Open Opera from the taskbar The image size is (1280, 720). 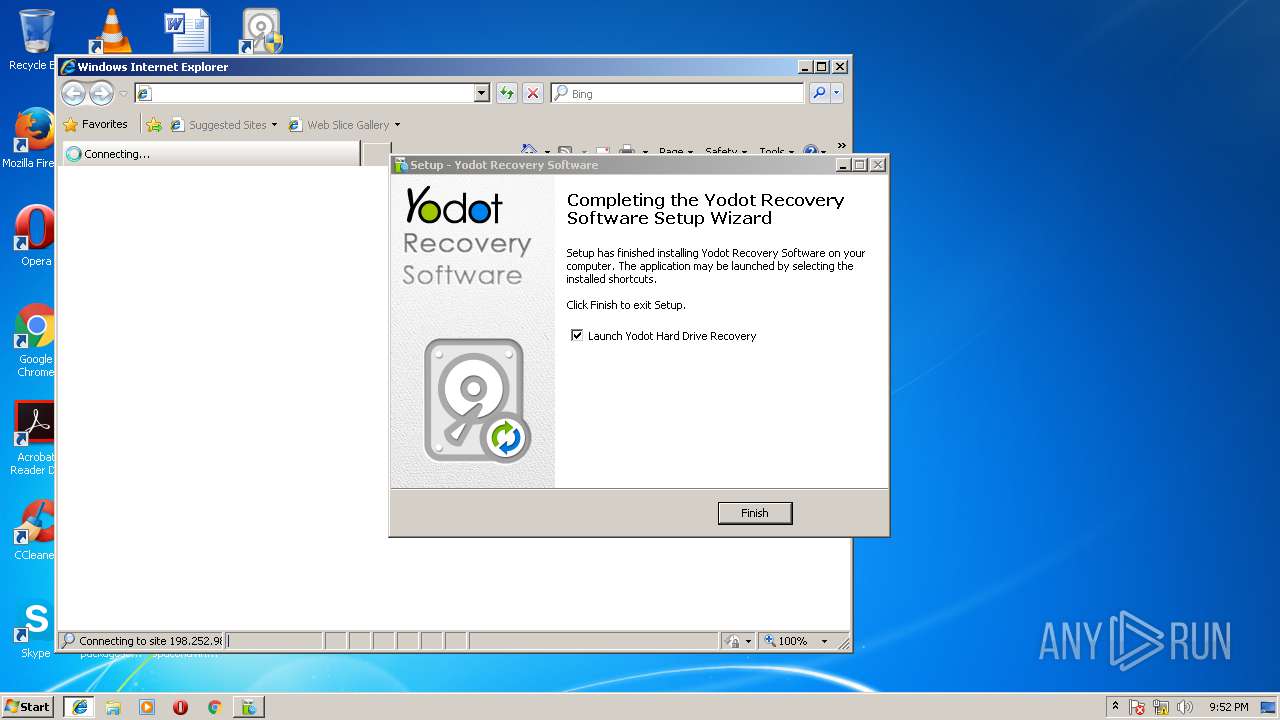pos(181,707)
